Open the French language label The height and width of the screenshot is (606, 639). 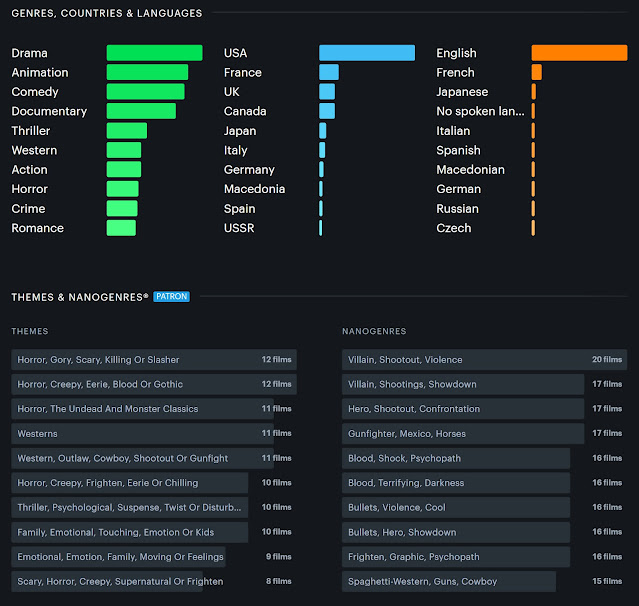click(x=455, y=73)
